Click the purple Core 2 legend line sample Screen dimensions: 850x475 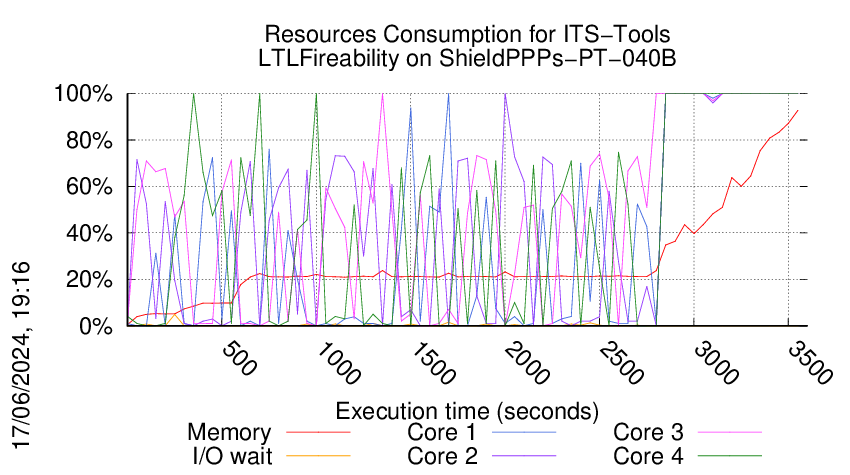click(x=524, y=456)
